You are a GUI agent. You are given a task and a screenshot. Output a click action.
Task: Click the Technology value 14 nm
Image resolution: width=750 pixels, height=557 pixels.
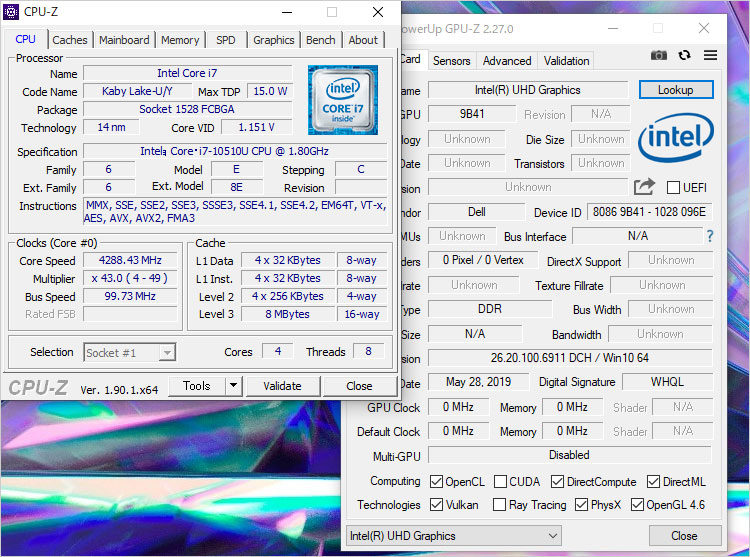click(111, 127)
